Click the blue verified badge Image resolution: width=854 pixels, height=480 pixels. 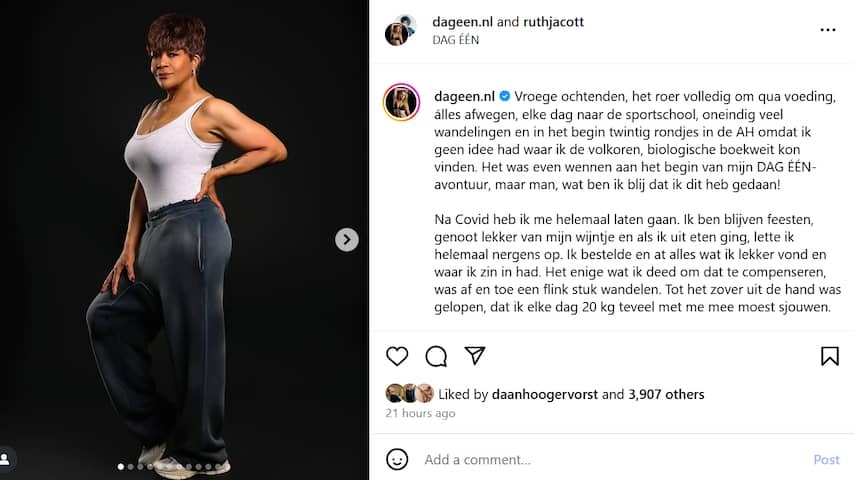[505, 96]
